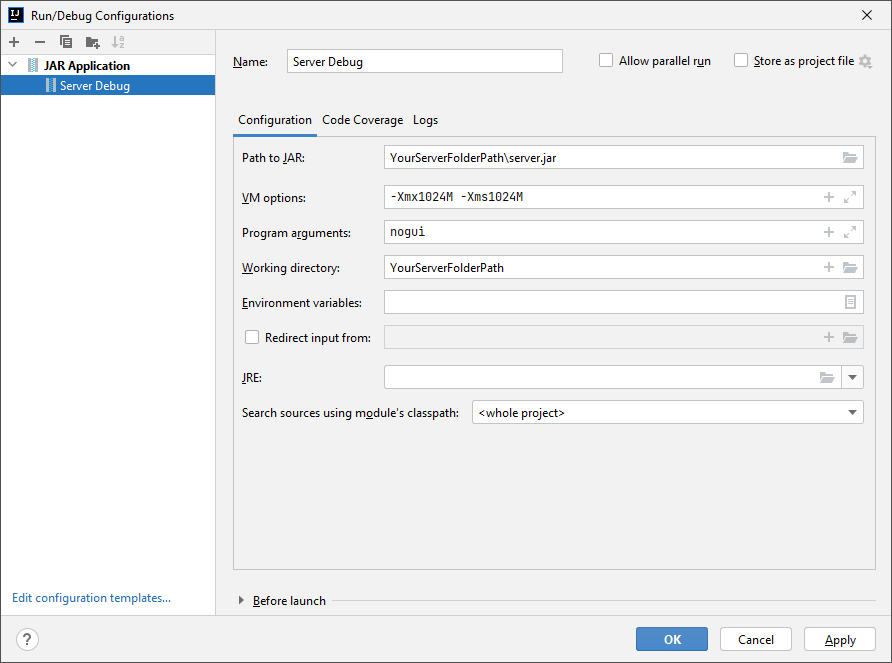
Task: Open the module classpath dropdown
Action: [853, 412]
